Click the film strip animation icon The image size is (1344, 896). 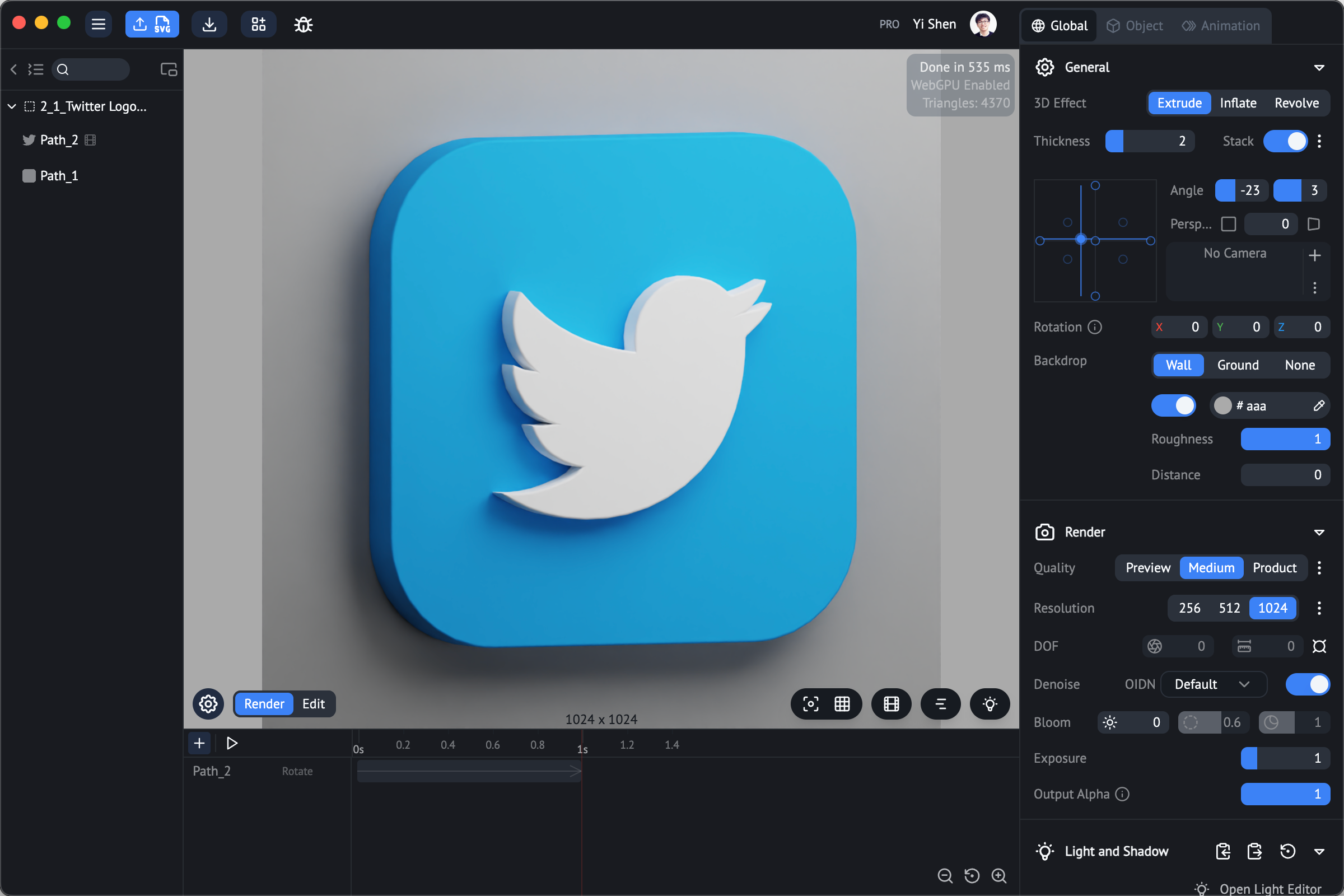892,704
